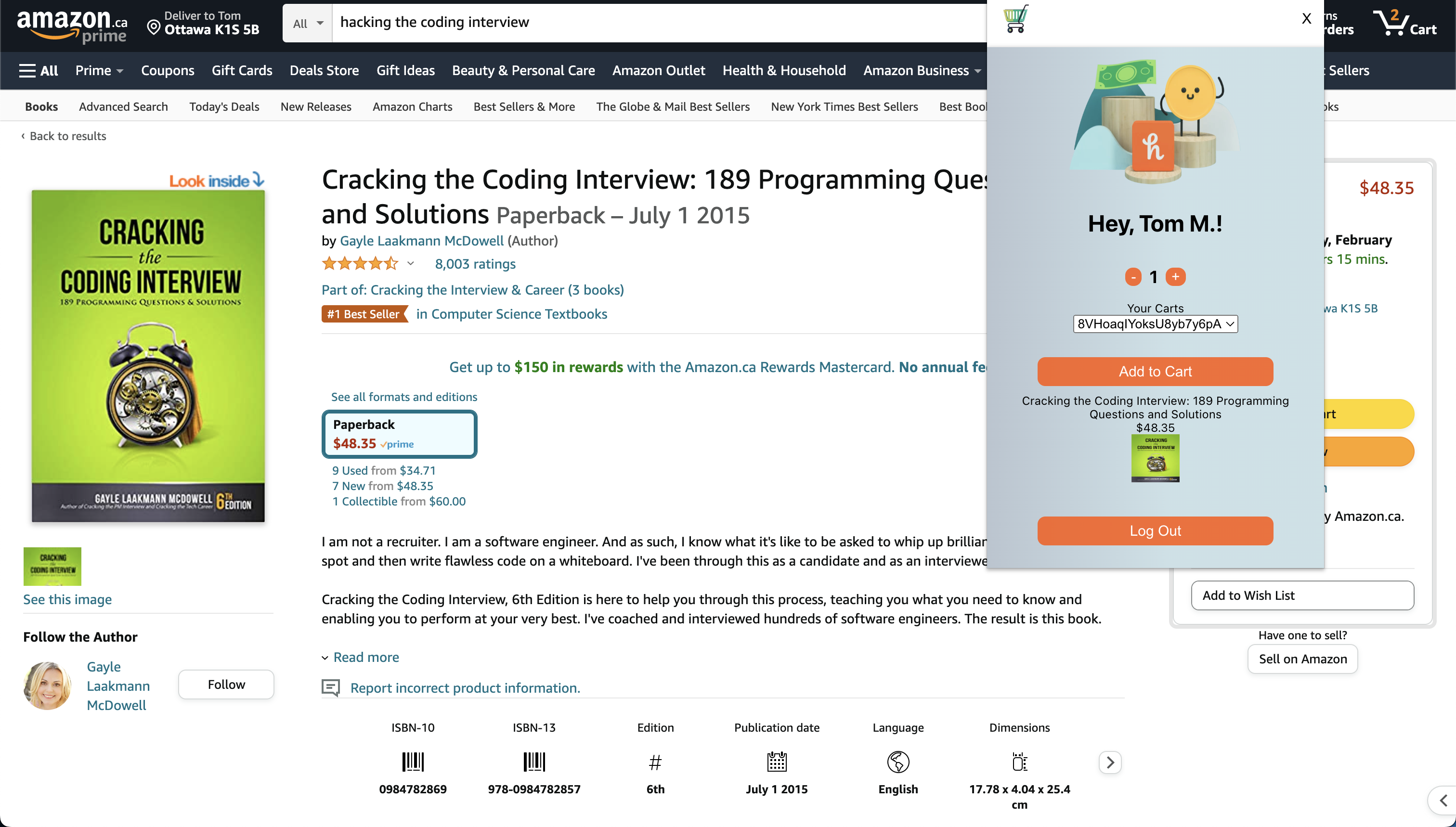
Task: Open Gift Cards in navigation bar
Action: (241, 70)
